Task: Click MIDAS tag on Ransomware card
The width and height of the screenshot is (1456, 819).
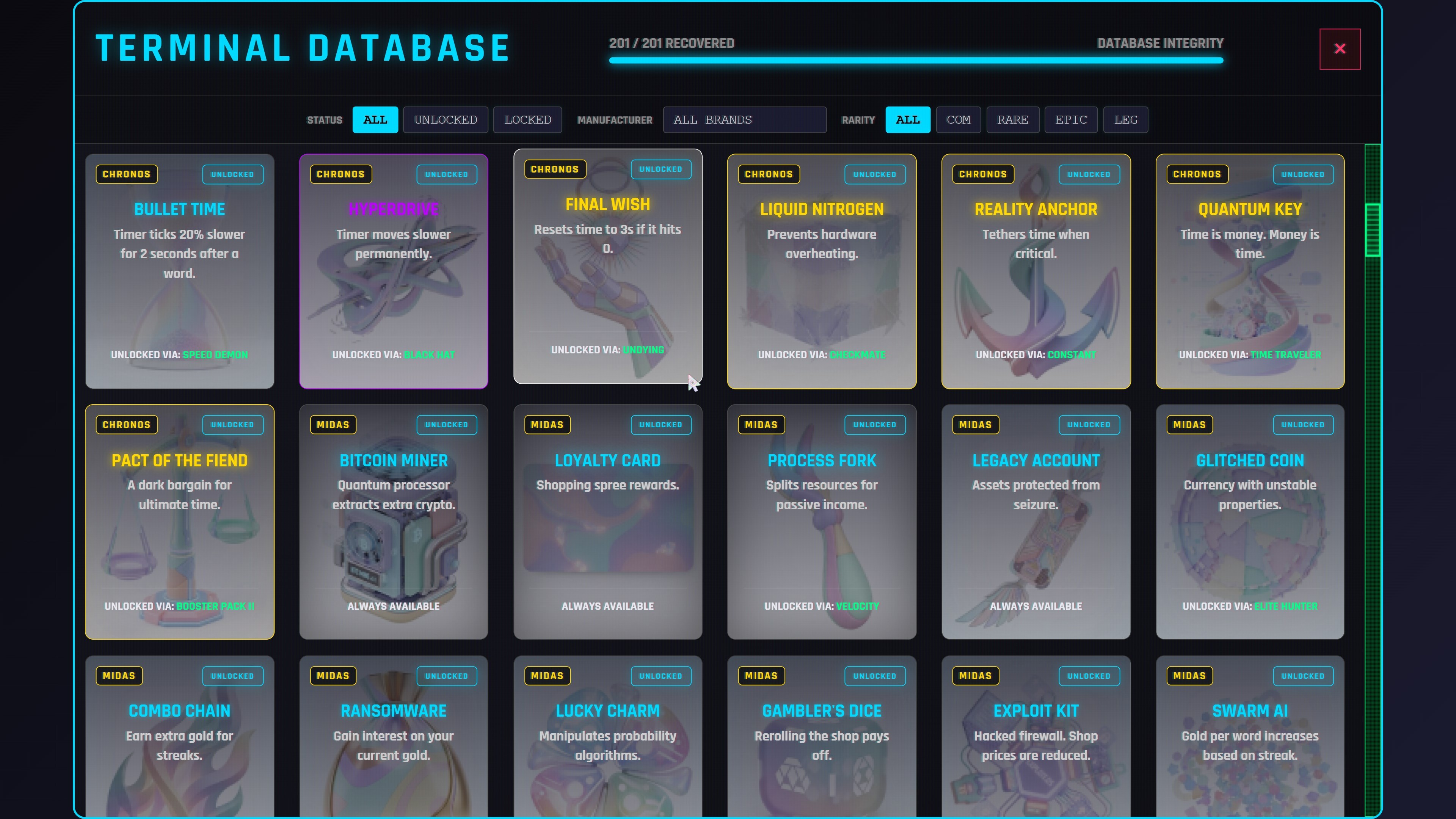Action: point(333,675)
